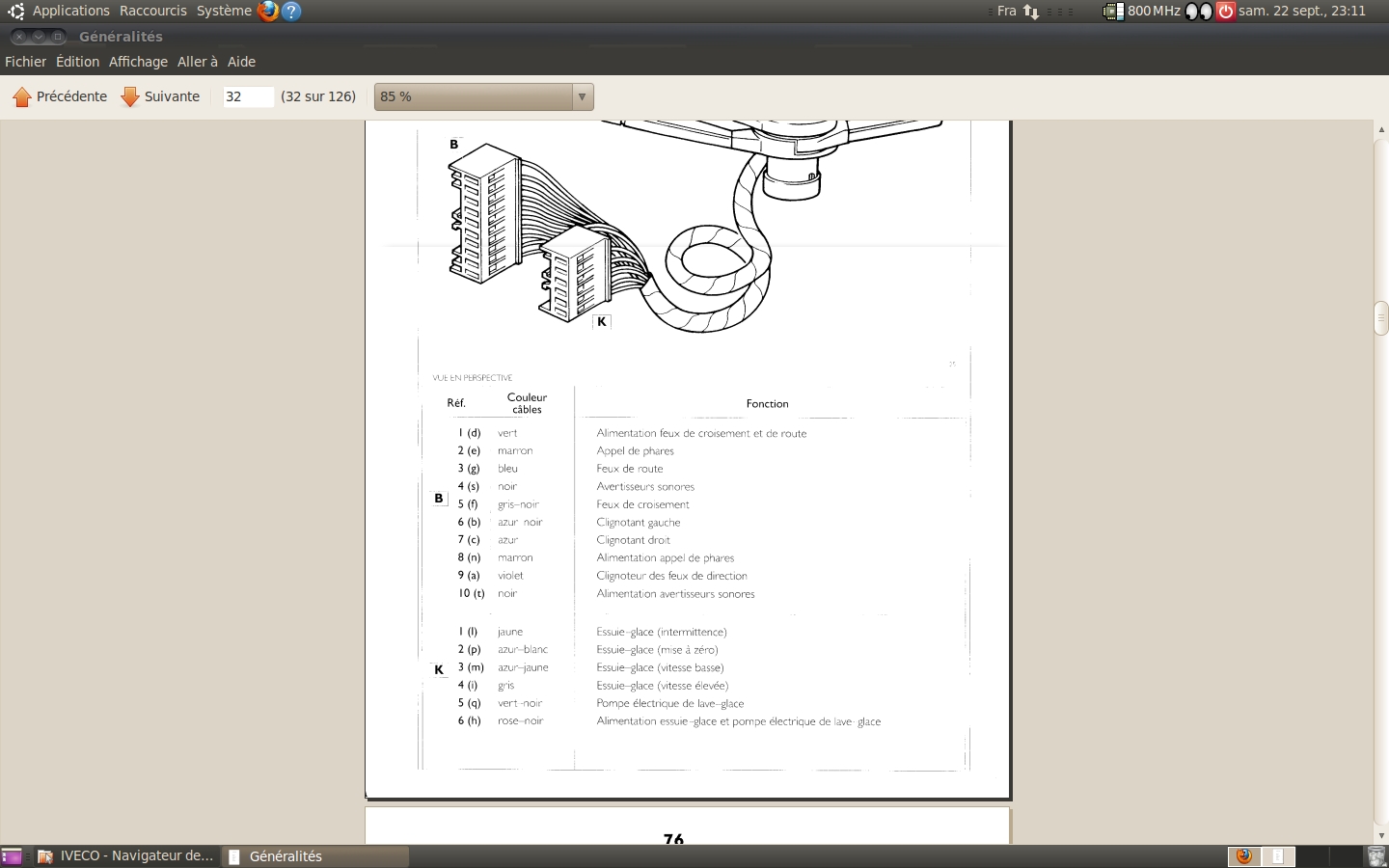
Task: Click the vertical scrollbar handle
Action: point(1381,317)
